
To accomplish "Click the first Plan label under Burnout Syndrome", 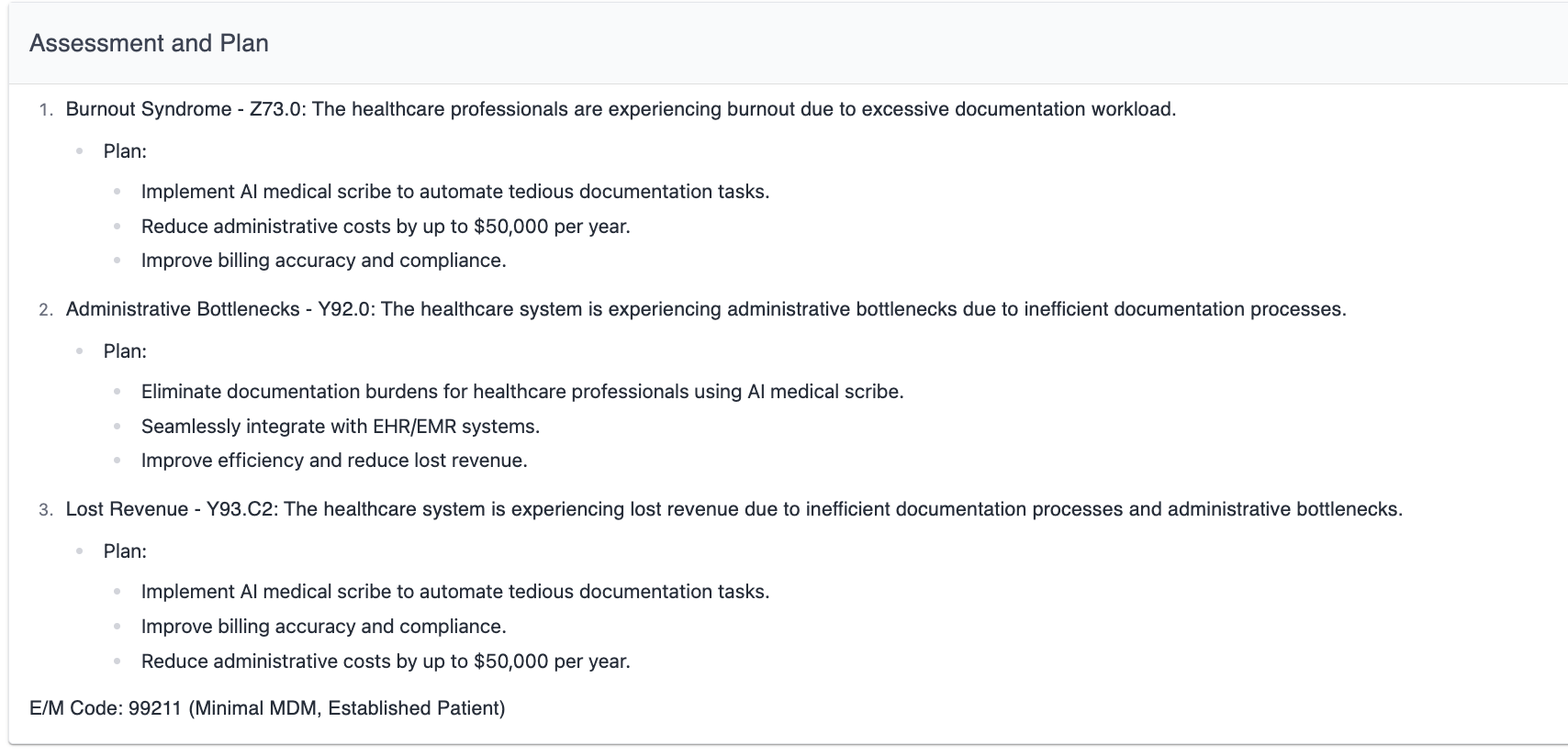I will (x=125, y=151).
